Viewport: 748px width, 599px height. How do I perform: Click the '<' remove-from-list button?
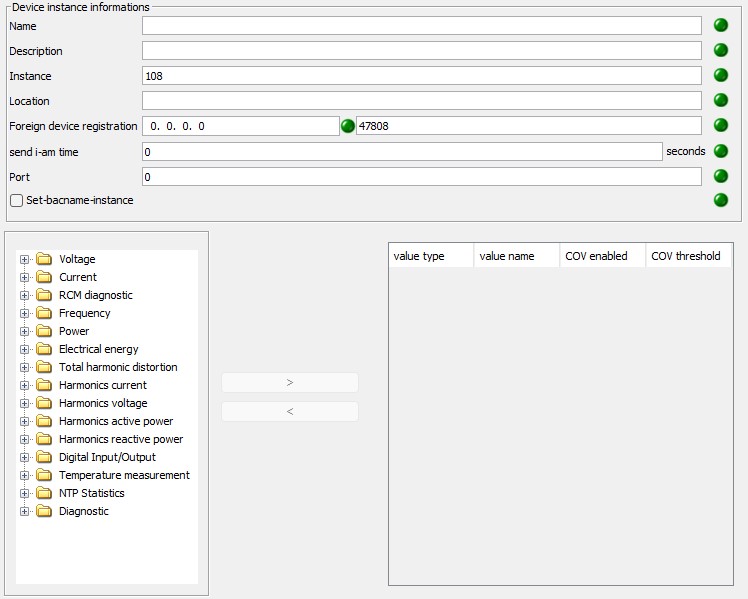[289, 411]
